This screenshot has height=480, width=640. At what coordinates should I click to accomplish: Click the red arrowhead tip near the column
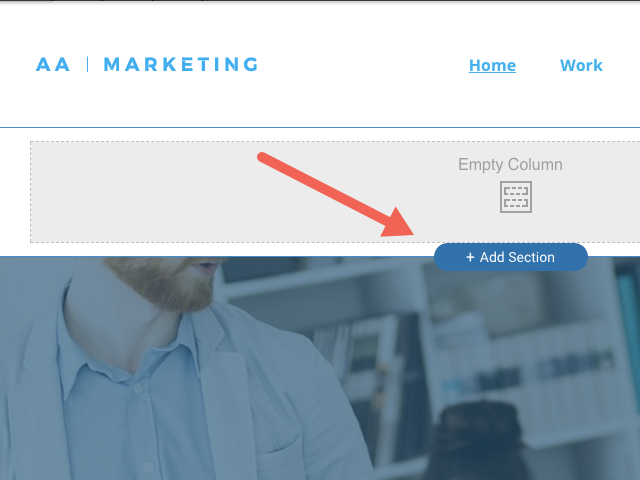(x=410, y=233)
